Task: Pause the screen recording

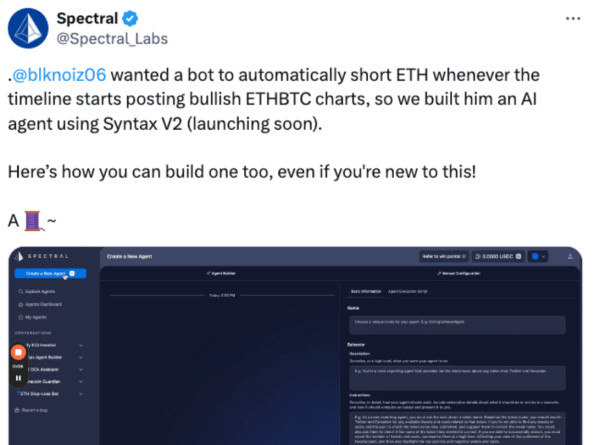Action: pos(18,379)
